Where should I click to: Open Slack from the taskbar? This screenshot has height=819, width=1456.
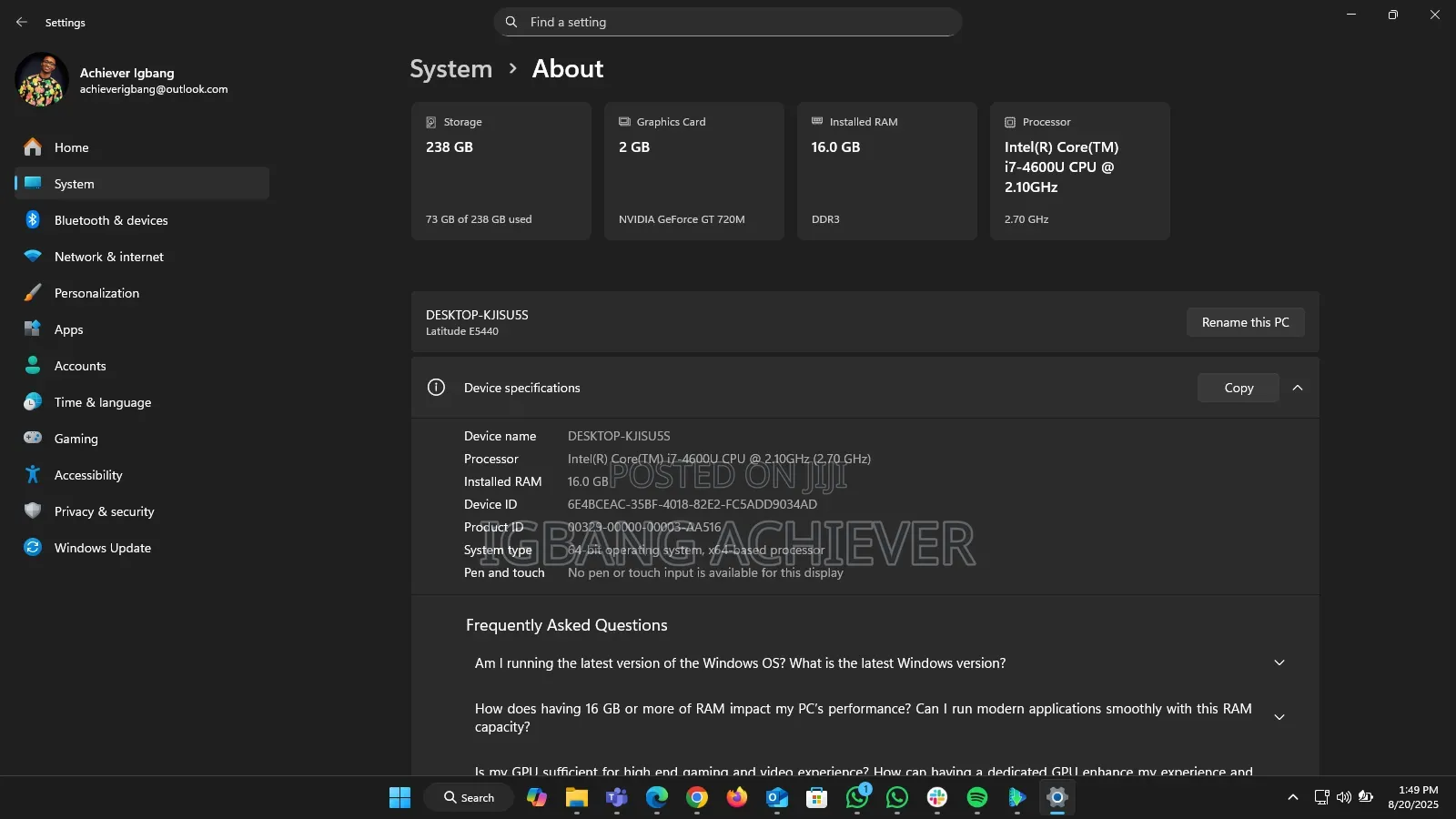(937, 798)
